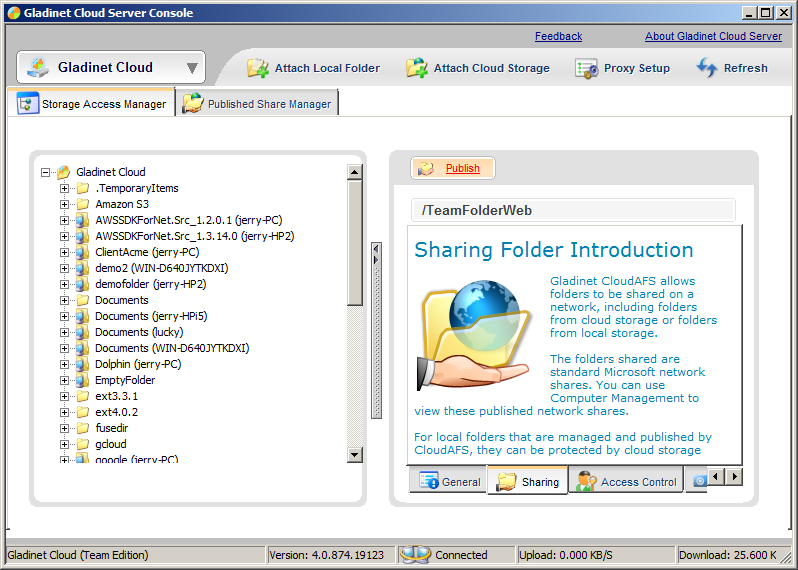Expand the ext4.0.2 tree node
Viewport: 798px width, 570px height.
64,412
